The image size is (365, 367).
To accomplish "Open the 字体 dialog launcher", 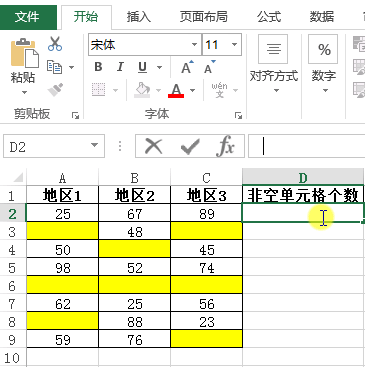I will point(238,116).
